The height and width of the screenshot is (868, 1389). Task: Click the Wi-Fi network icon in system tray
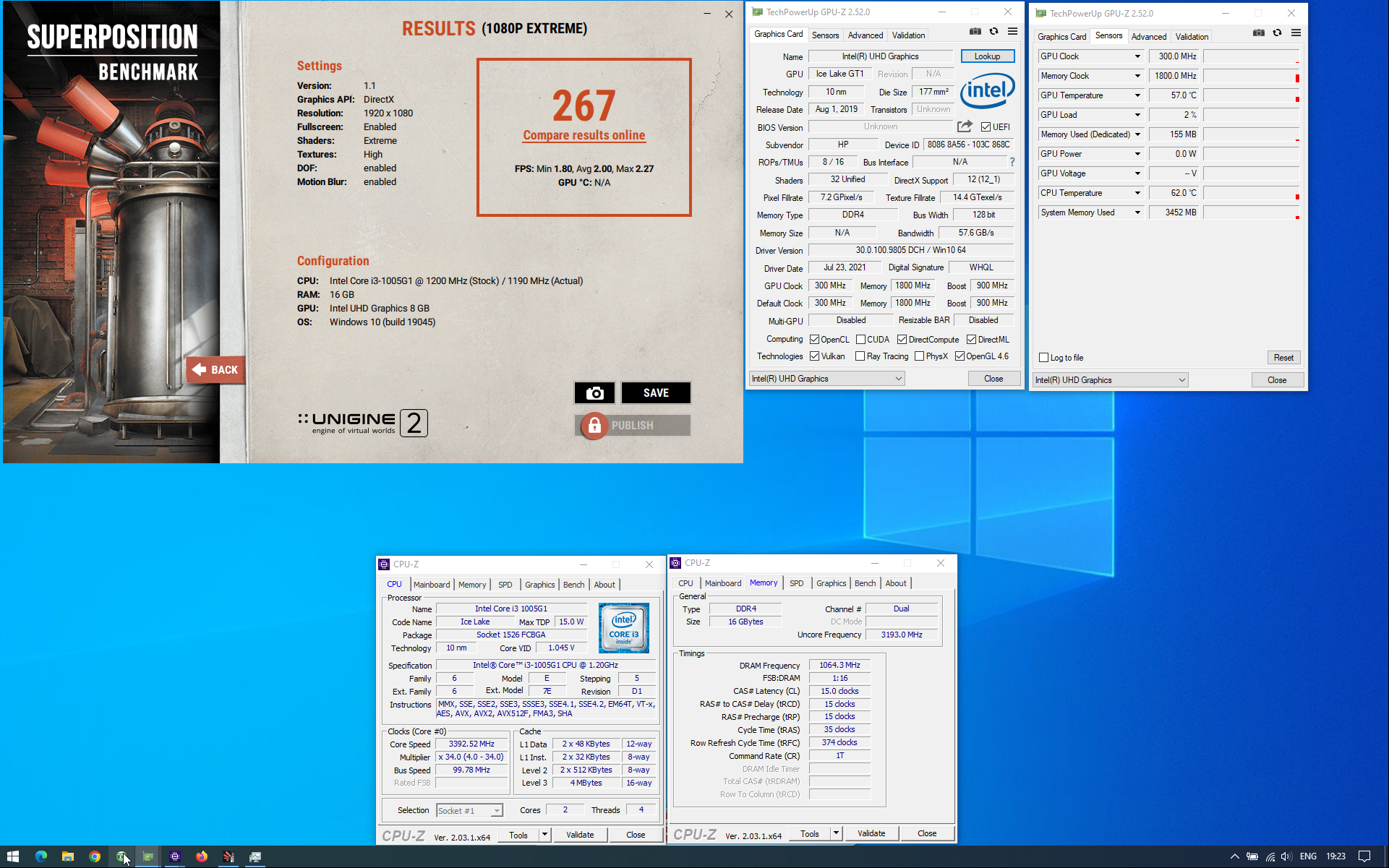point(1270,856)
